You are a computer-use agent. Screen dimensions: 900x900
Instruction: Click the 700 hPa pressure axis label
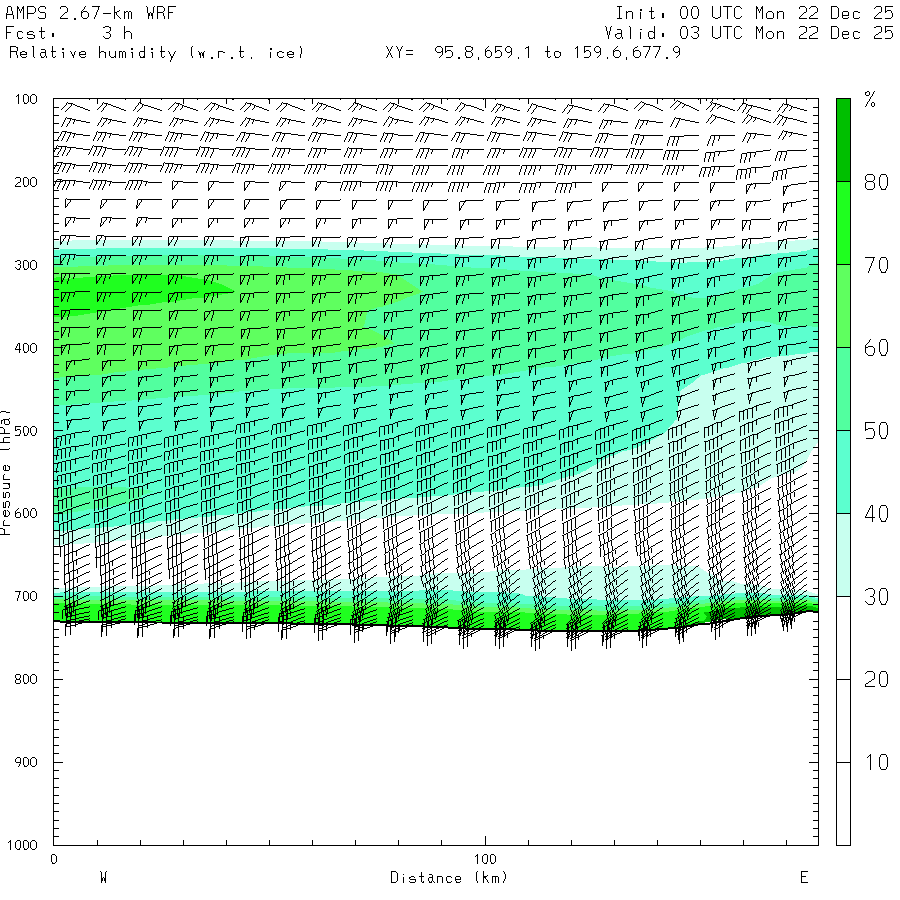tap(26, 596)
